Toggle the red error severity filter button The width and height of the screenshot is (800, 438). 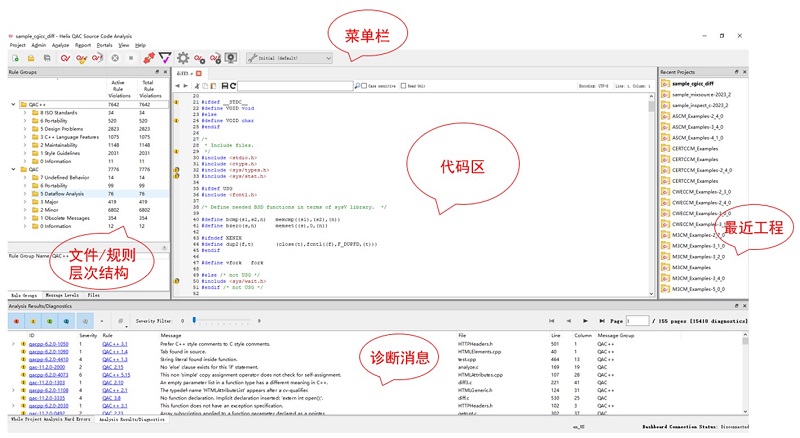pyautogui.click(x=17, y=321)
